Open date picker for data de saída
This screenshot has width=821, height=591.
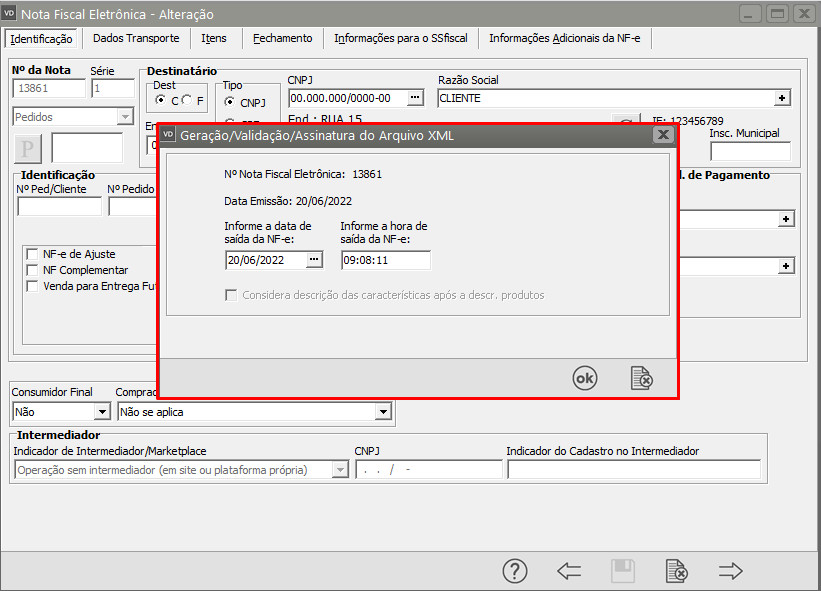[314, 260]
